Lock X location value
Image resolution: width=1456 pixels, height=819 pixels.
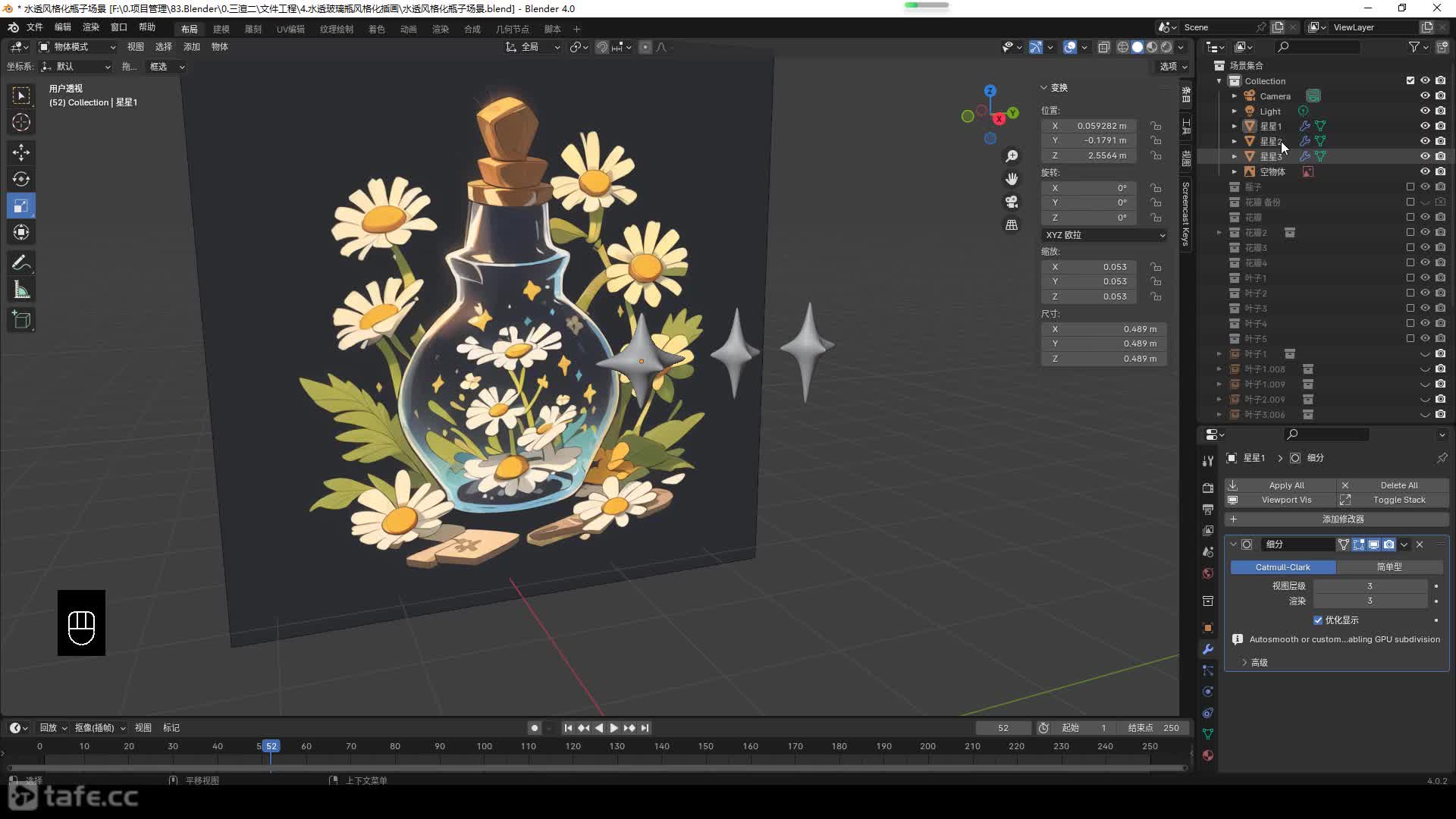tap(1156, 126)
